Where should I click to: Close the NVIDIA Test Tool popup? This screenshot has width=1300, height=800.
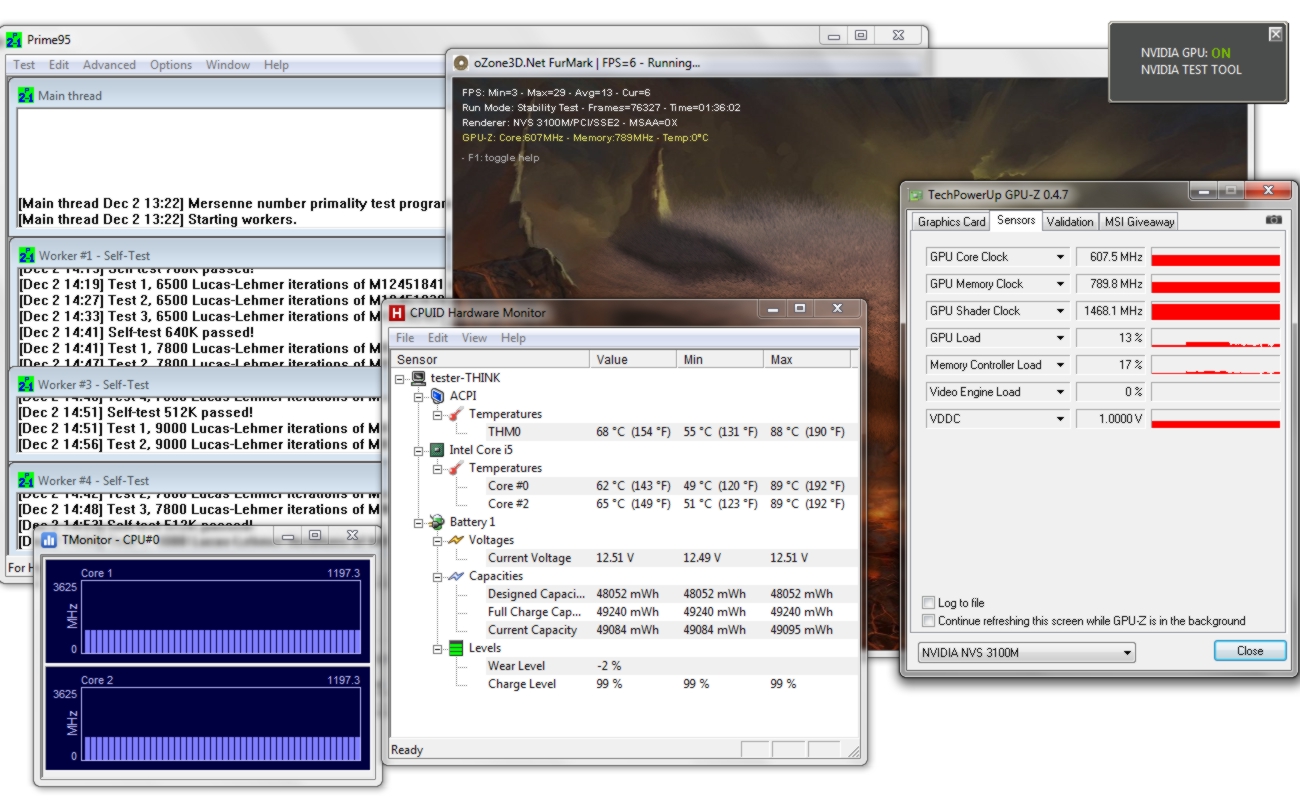[x=1275, y=34]
